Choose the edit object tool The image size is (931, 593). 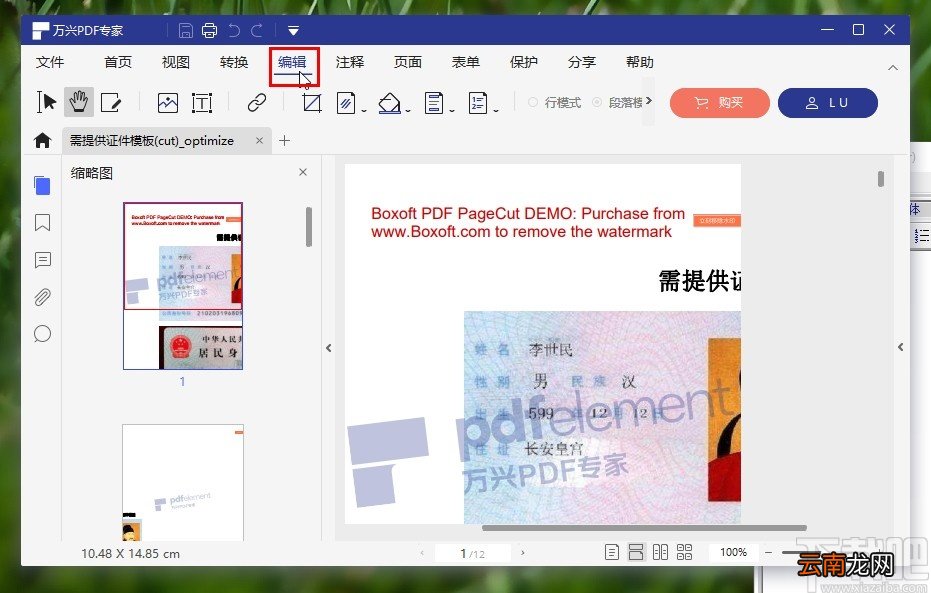111,103
